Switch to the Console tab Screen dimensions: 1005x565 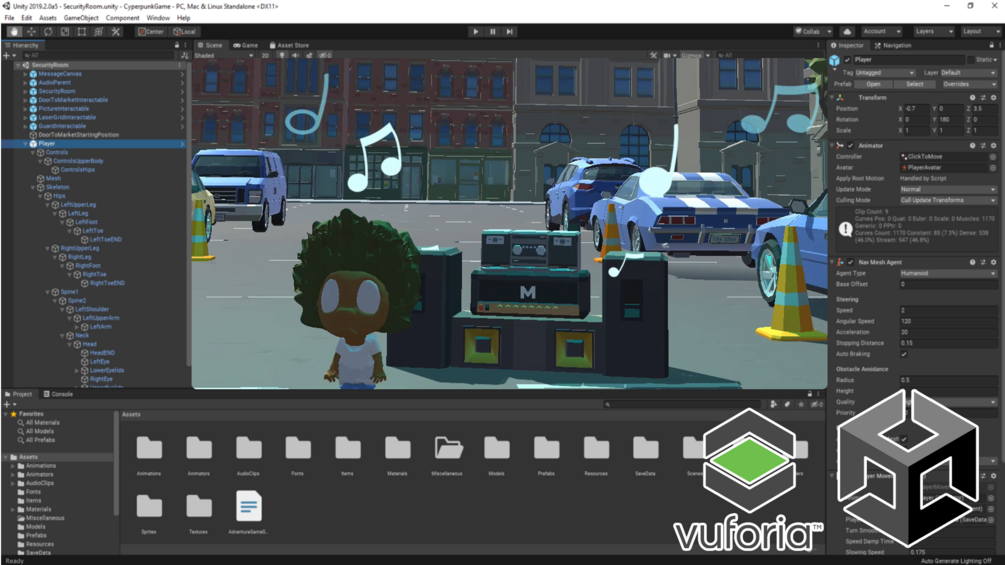click(58, 394)
